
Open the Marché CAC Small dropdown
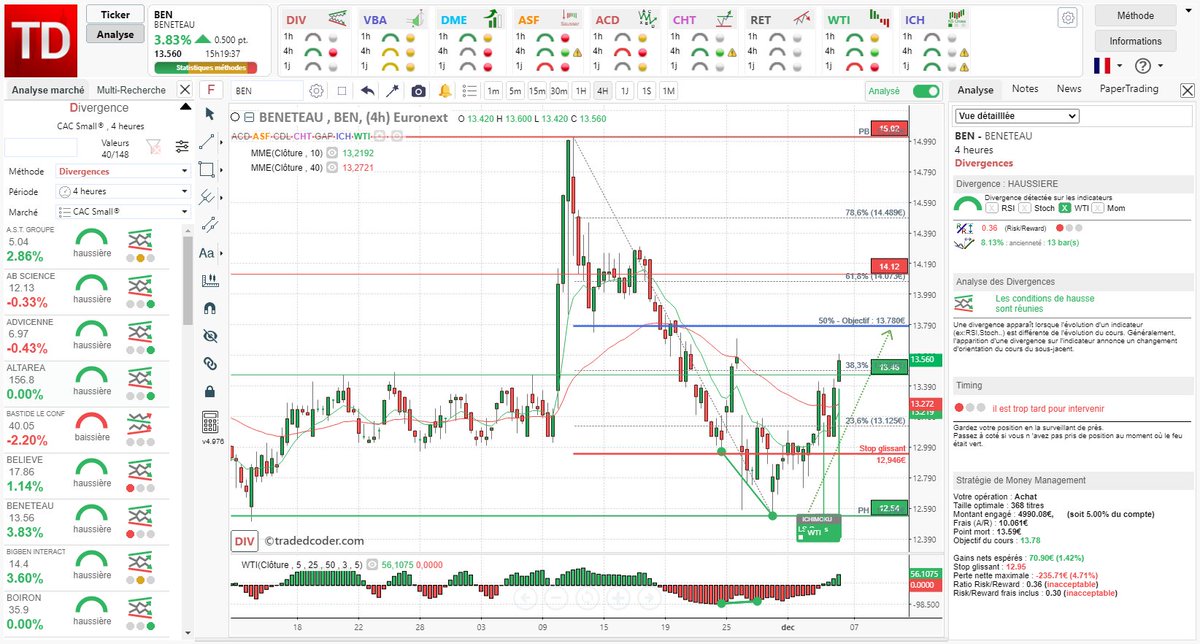click(x=123, y=212)
